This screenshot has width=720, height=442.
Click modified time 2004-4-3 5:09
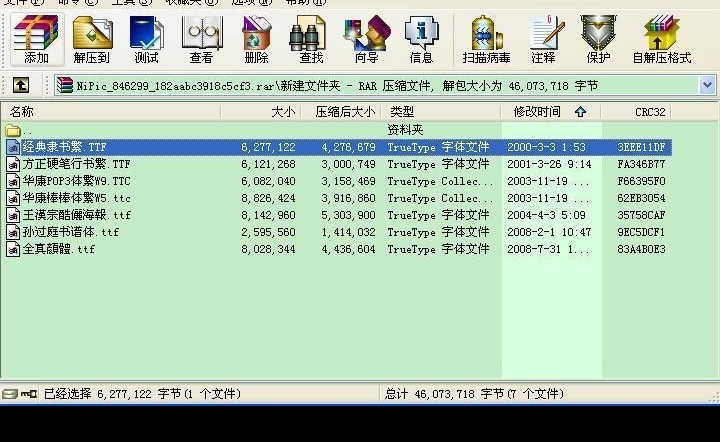546,215
